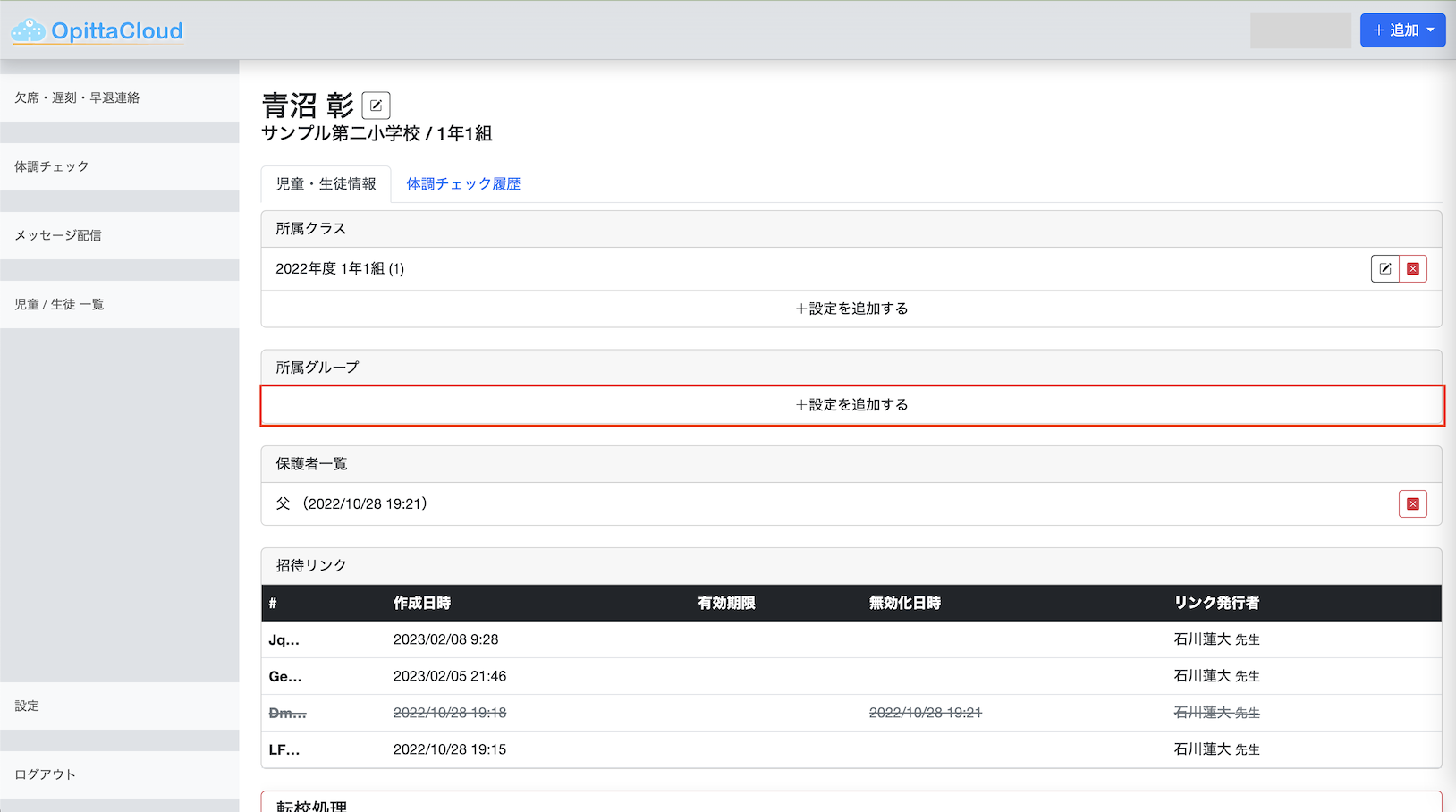Click リンク発行者 column header
This screenshot has width=1456, height=812.
pos(1216,603)
